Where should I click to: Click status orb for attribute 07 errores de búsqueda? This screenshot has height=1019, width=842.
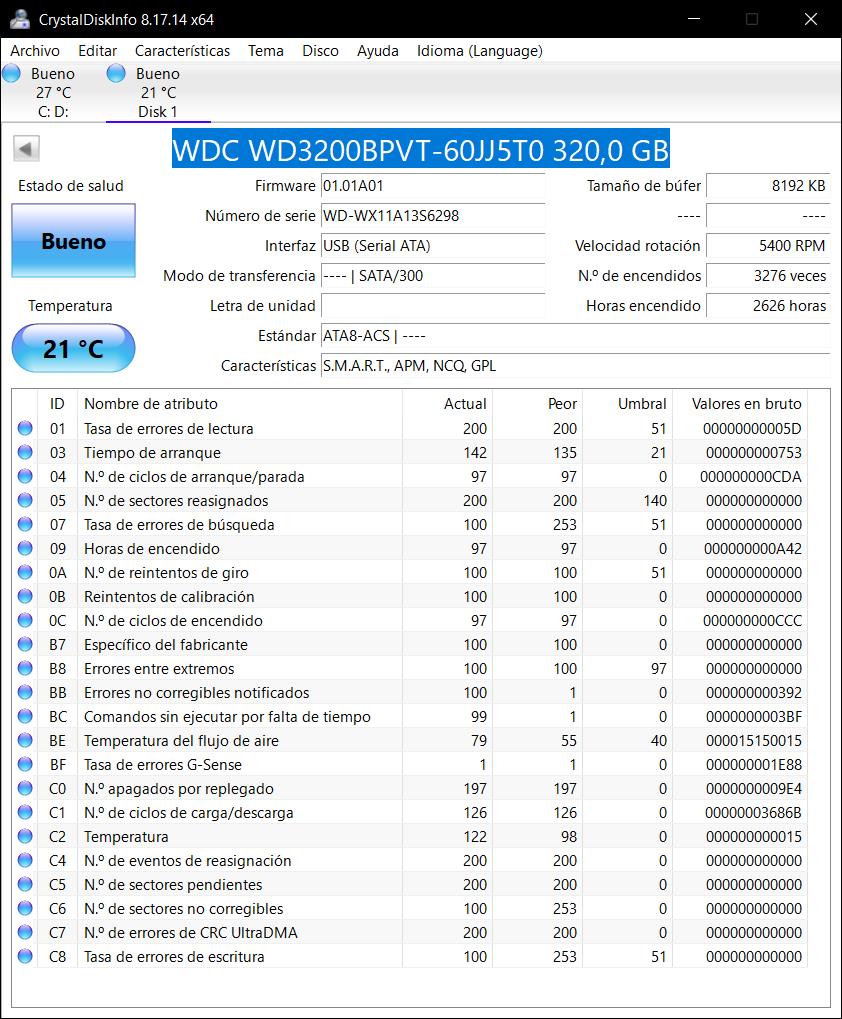[25, 524]
